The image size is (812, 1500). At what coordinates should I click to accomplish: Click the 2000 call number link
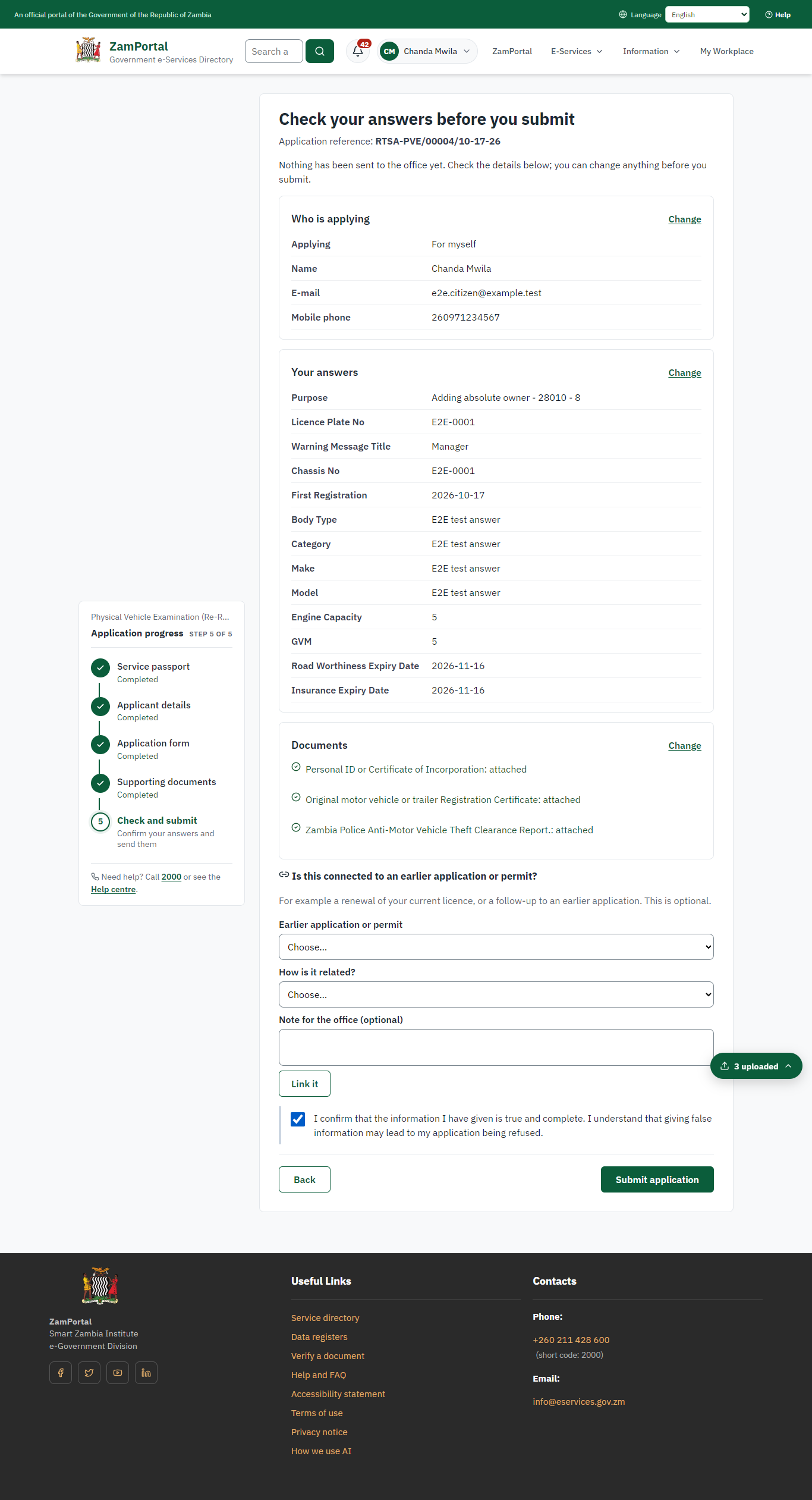(171, 877)
